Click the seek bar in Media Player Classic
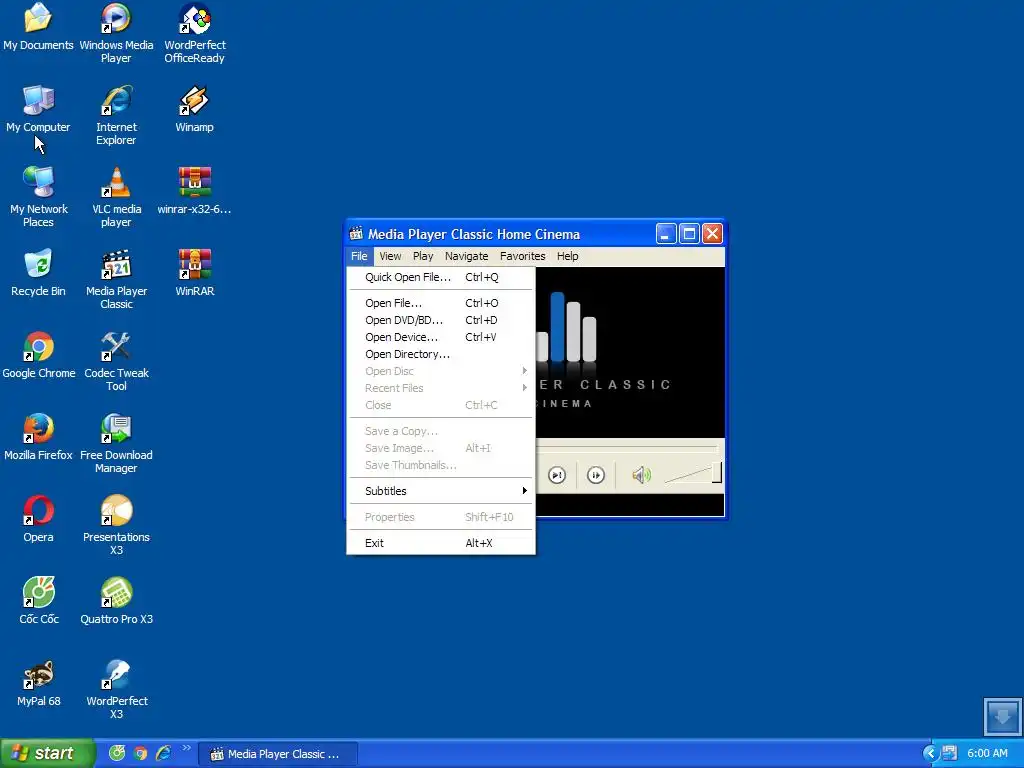Image resolution: width=1024 pixels, height=768 pixels. tap(627, 448)
